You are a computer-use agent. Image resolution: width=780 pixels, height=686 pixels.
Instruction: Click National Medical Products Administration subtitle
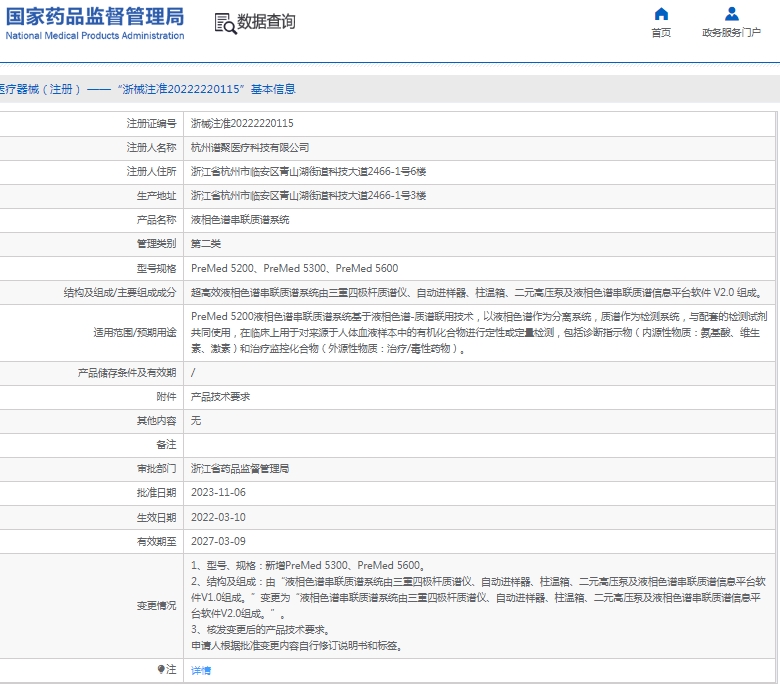point(95,36)
